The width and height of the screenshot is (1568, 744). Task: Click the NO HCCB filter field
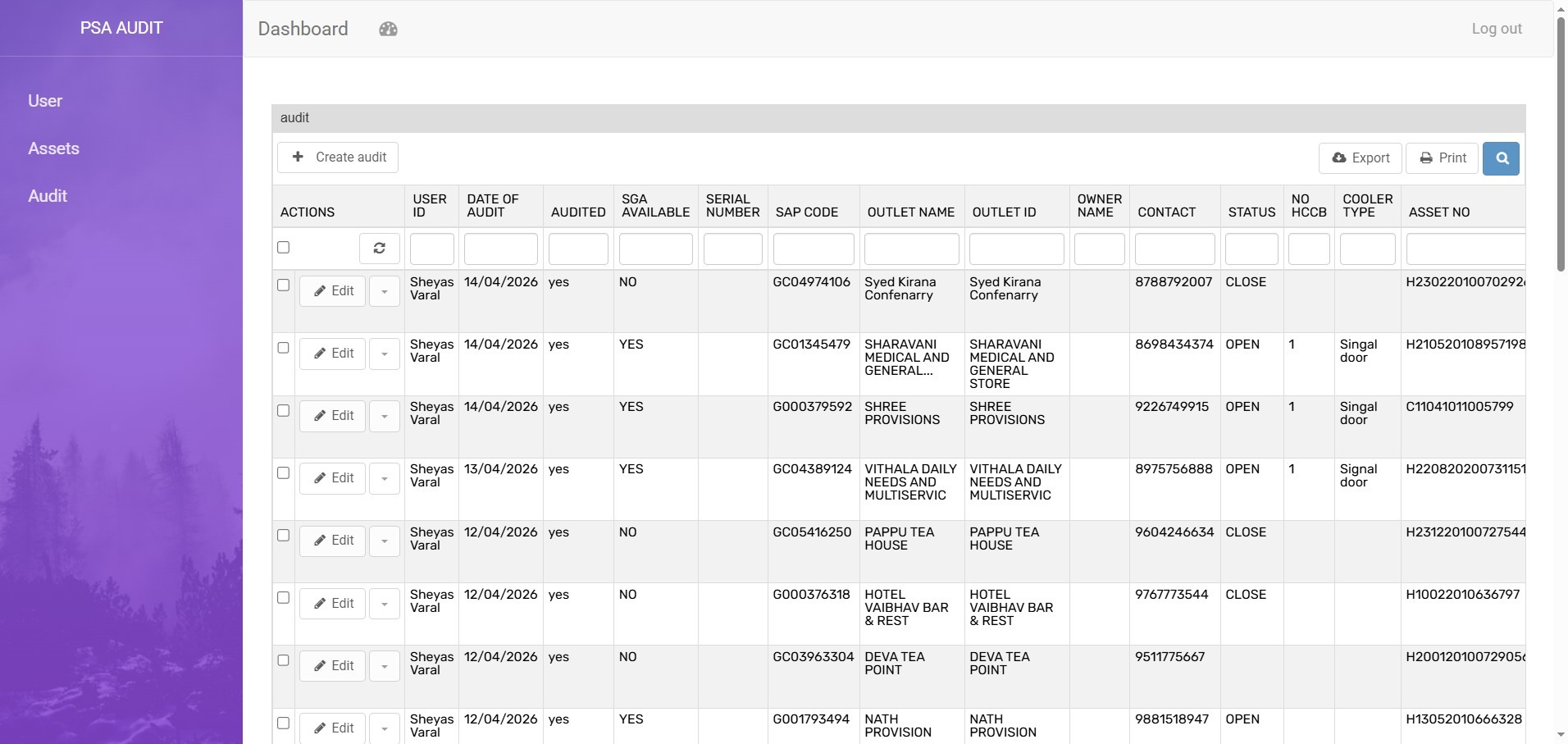pos(1309,249)
